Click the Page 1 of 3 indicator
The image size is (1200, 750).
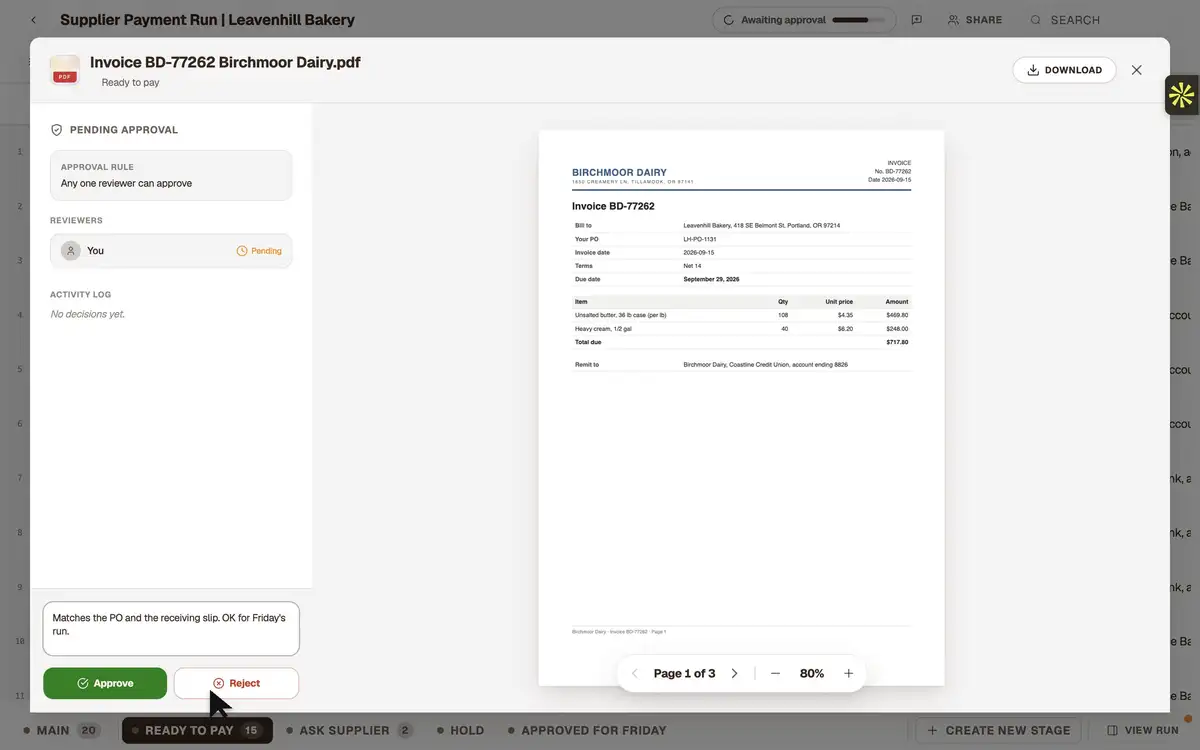(x=684, y=674)
